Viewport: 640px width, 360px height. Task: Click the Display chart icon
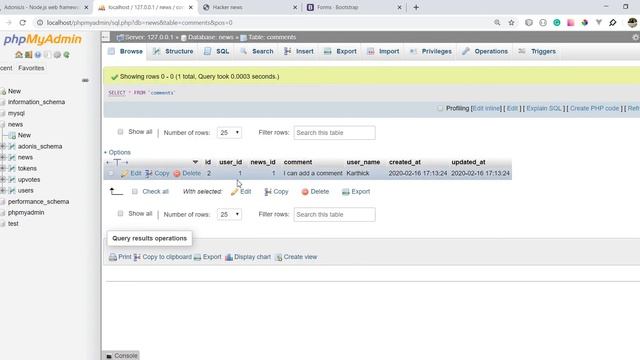[229, 257]
